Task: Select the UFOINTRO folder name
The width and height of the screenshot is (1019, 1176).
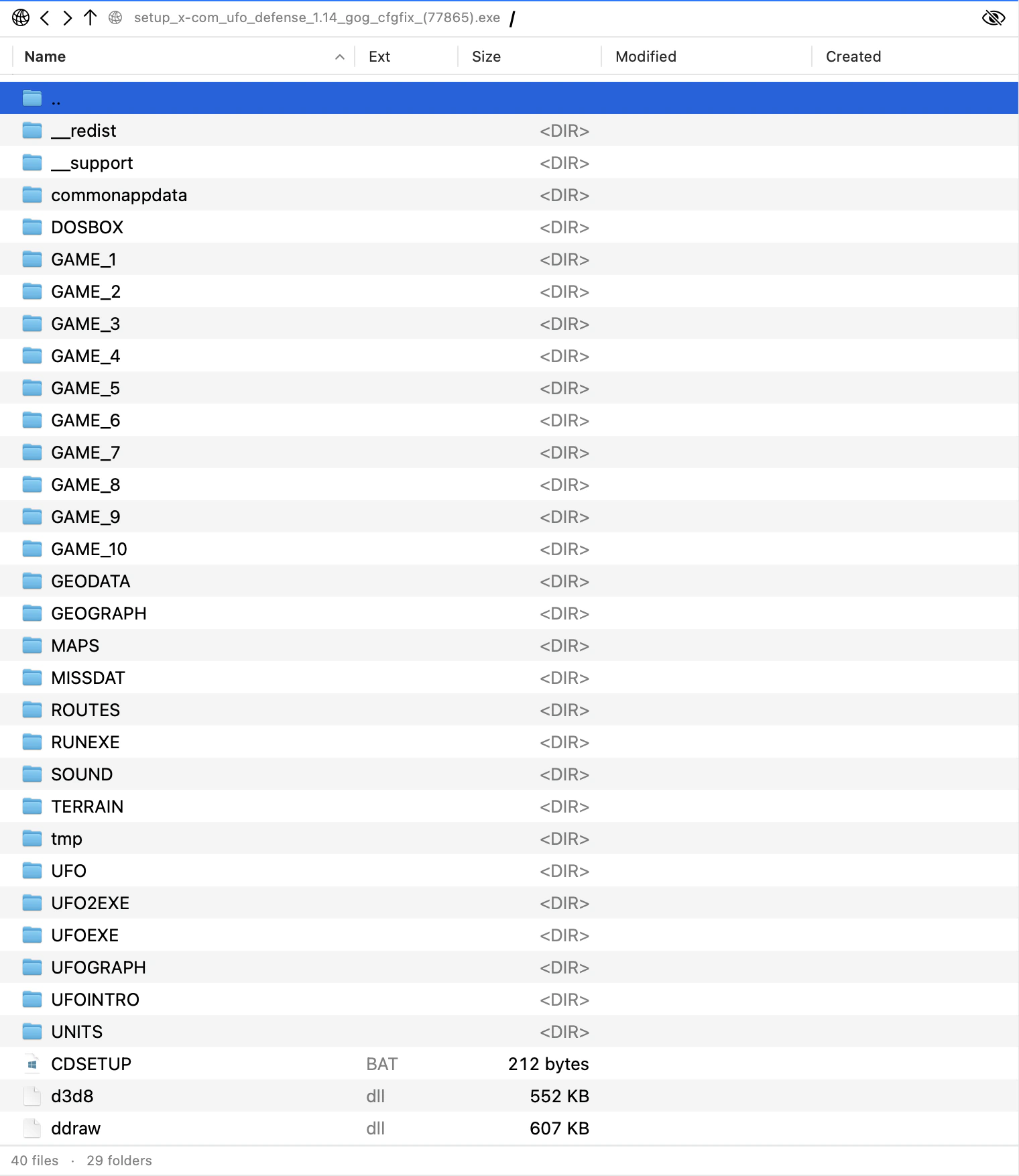Action: 95,1000
